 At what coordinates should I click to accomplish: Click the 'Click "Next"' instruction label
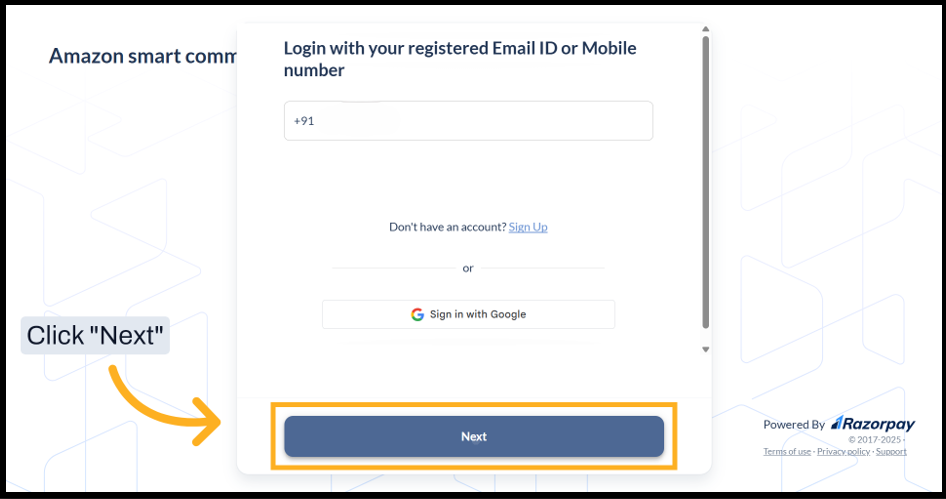(95, 336)
